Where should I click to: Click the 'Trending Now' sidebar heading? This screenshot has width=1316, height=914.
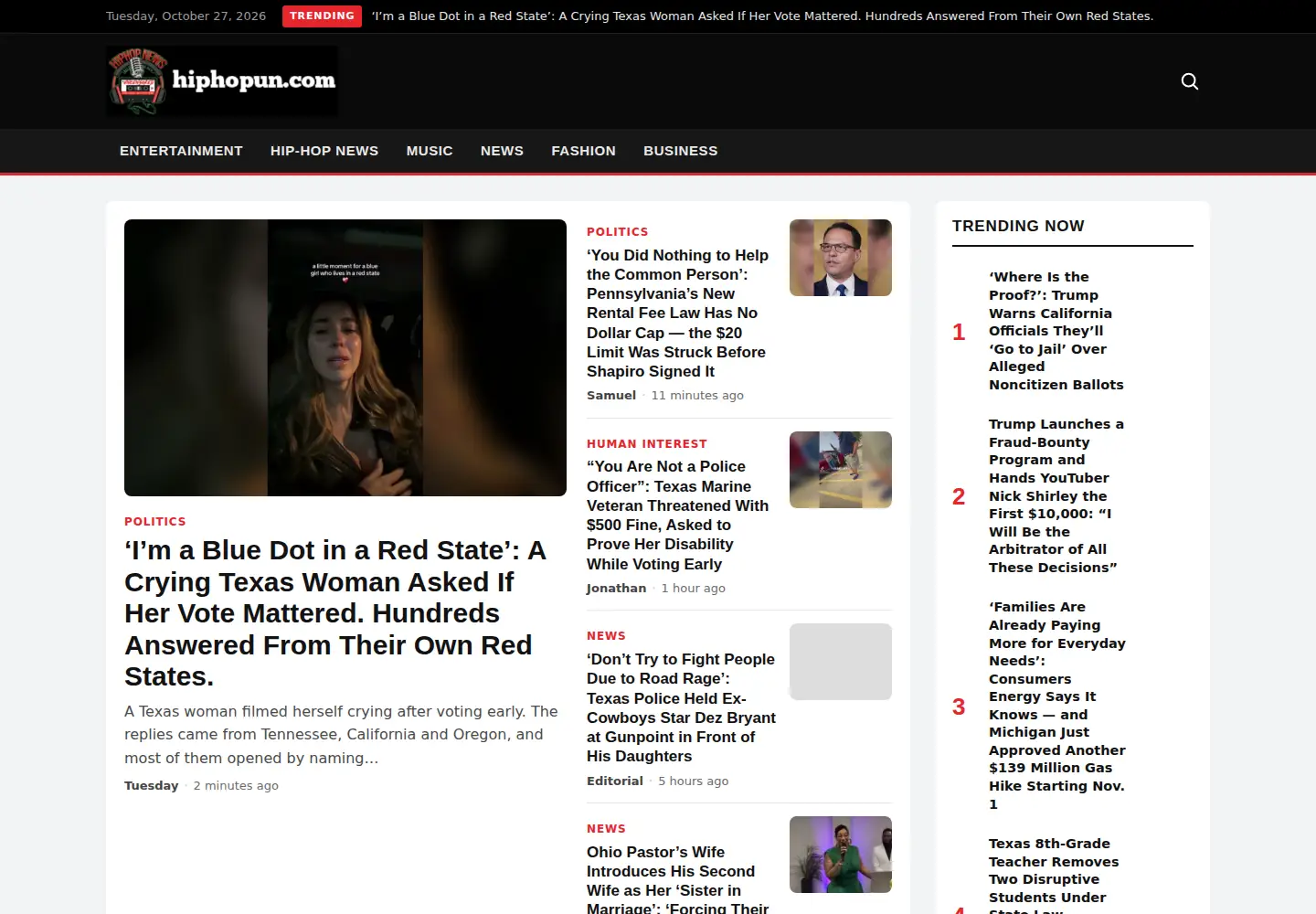pyautogui.click(x=1018, y=226)
